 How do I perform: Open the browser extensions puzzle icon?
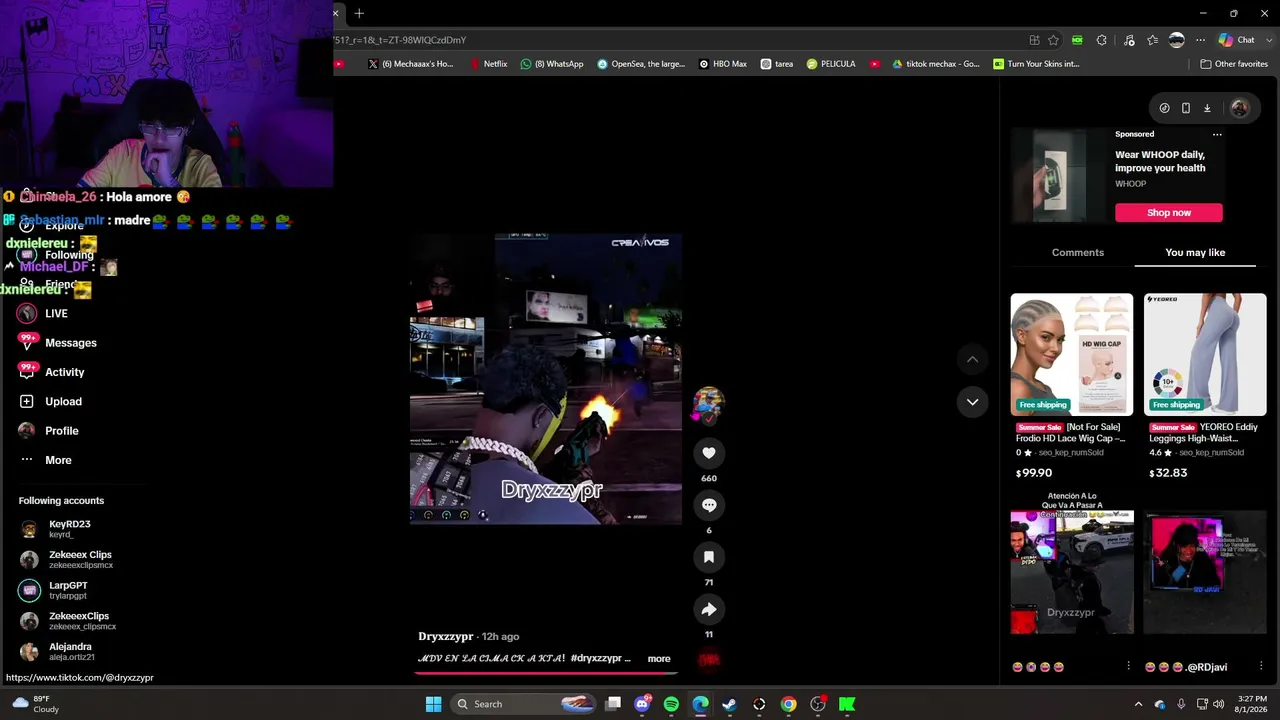coord(1101,40)
